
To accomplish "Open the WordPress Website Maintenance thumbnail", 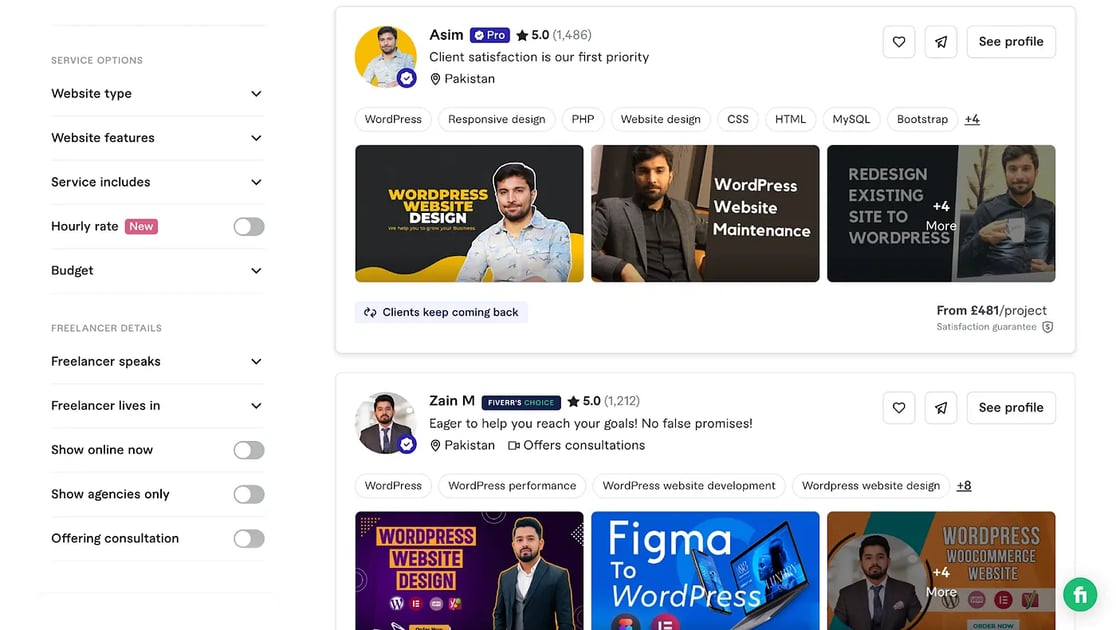I will [705, 213].
